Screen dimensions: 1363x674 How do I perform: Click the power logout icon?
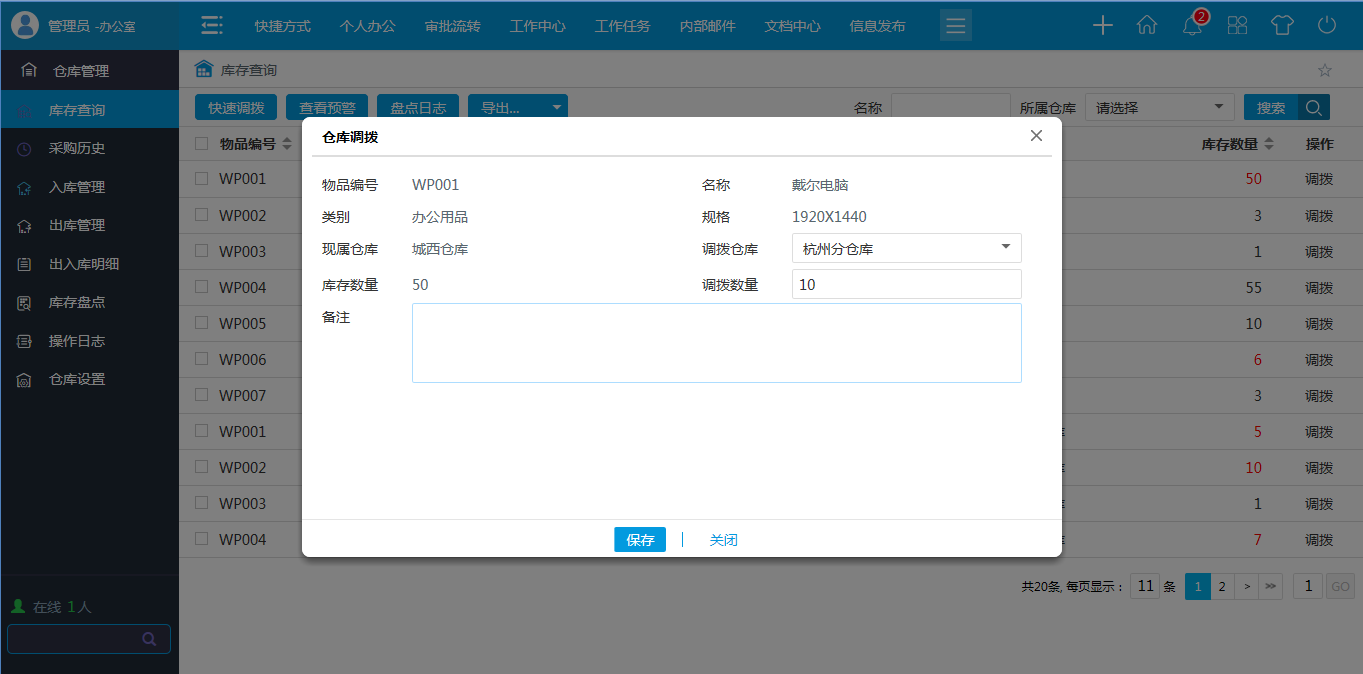1327,26
